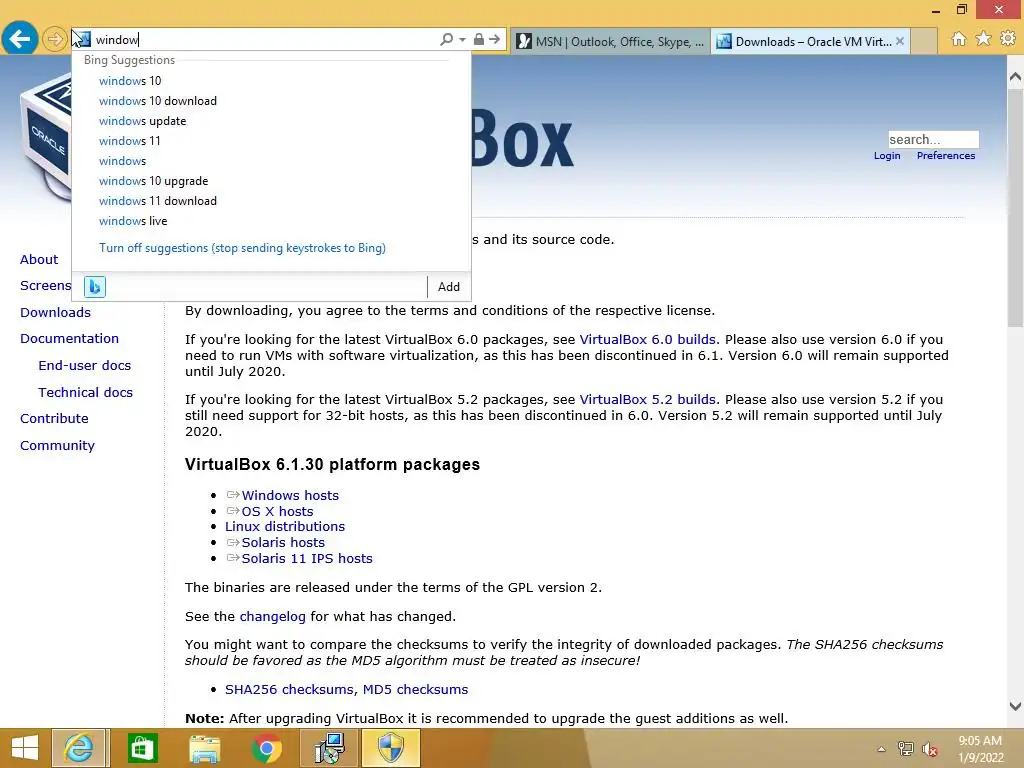Select the 'windows 10 download' suggestion
The width and height of the screenshot is (1024, 768).
click(157, 101)
